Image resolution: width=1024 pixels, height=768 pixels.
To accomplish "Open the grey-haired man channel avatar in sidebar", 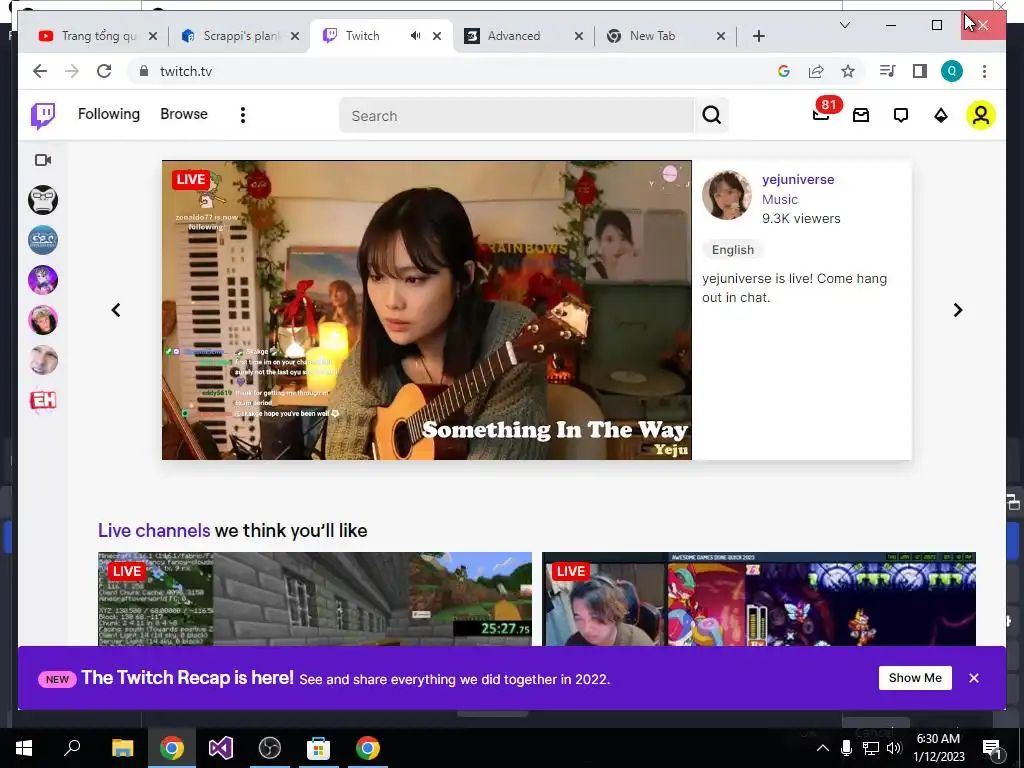I will point(43,360).
